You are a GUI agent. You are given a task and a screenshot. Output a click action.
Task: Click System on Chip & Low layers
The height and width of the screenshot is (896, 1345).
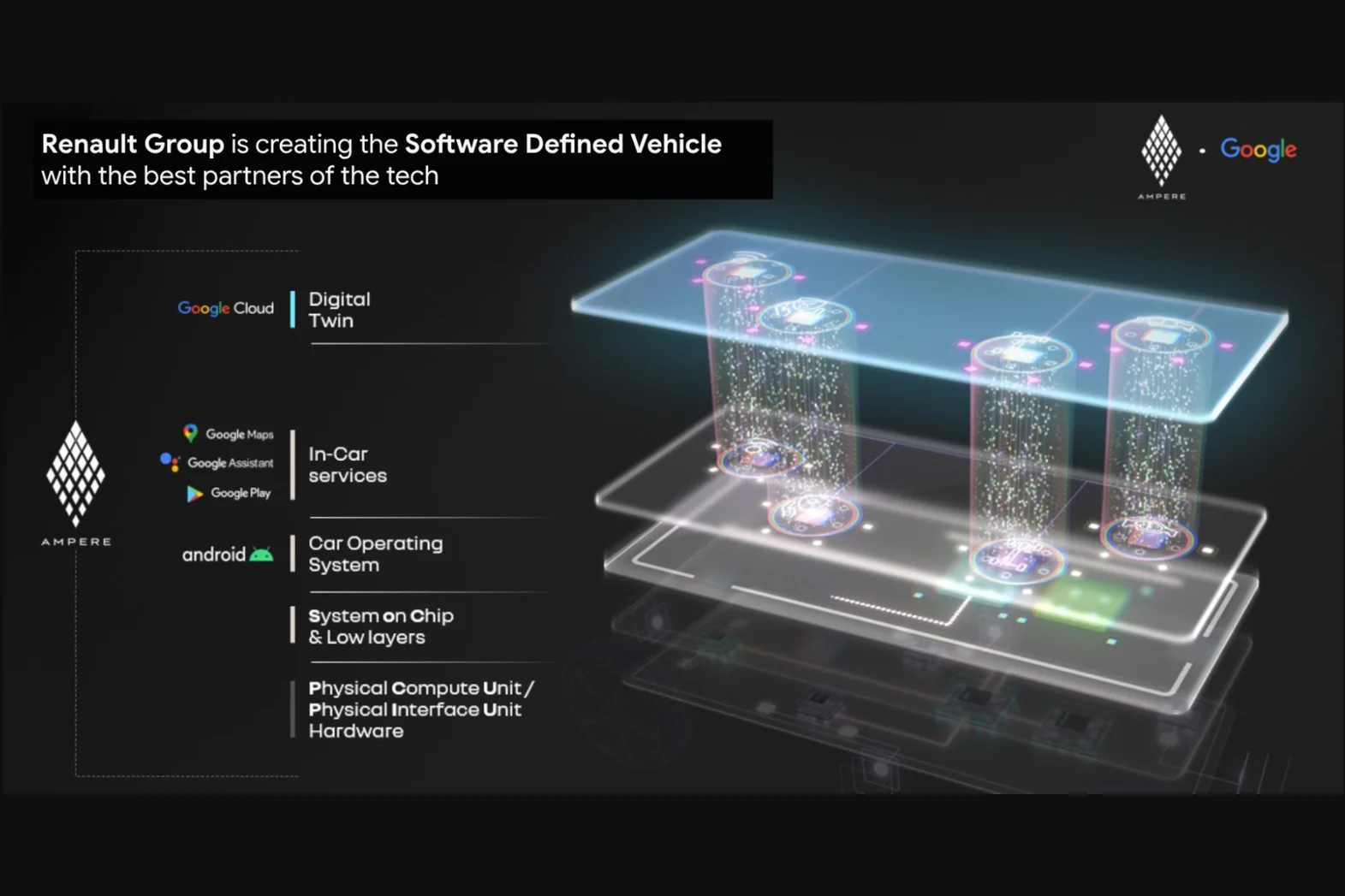380,626
